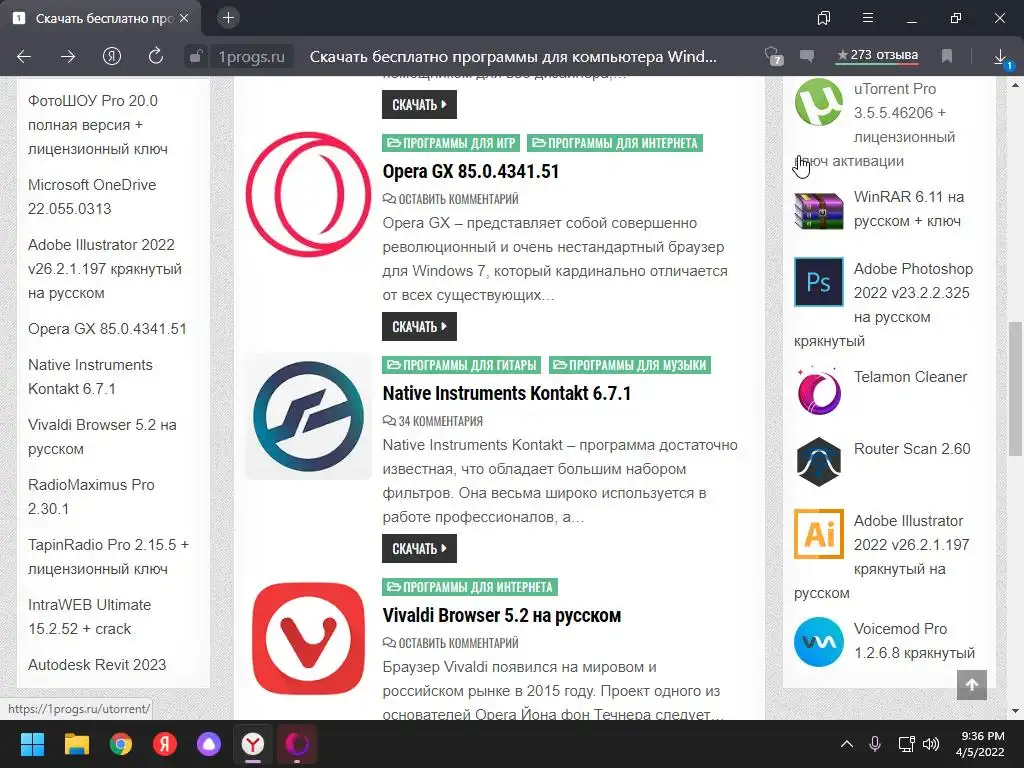Open TapinRadio Pro 2.15.5 sidebar link

(108, 556)
